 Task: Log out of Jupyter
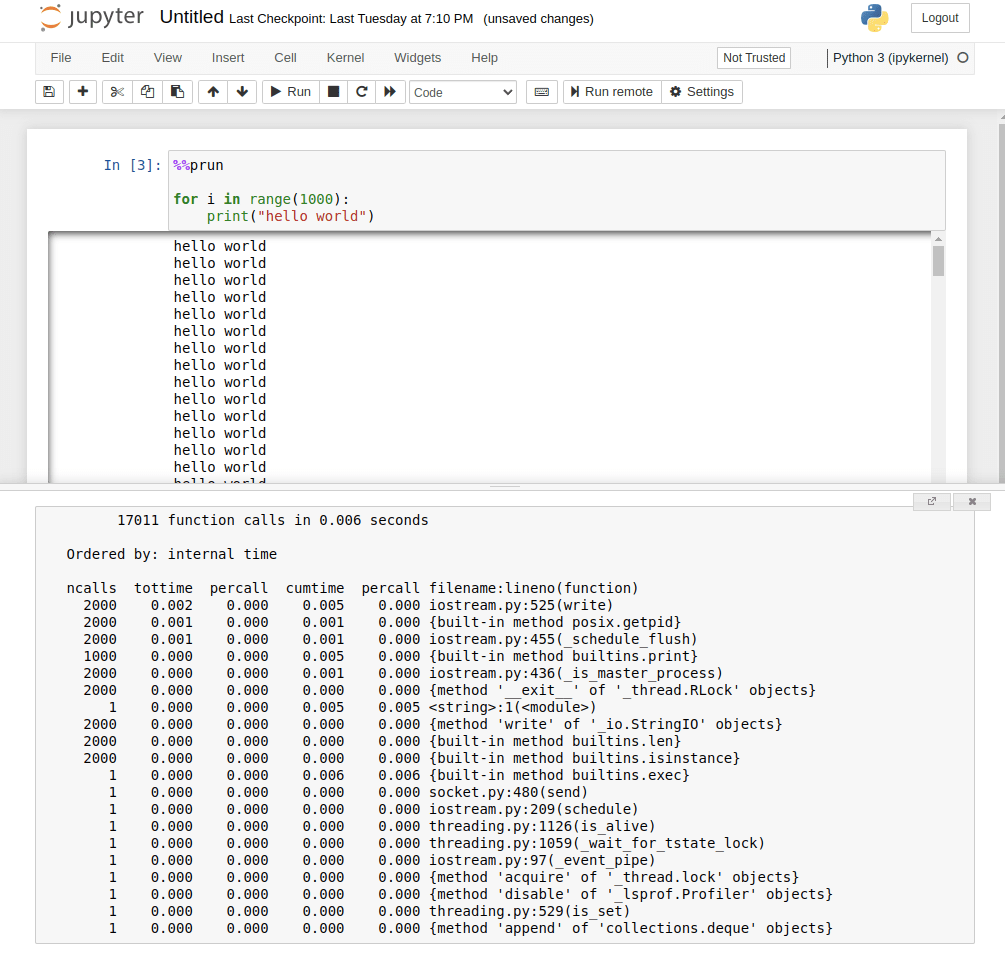click(939, 17)
